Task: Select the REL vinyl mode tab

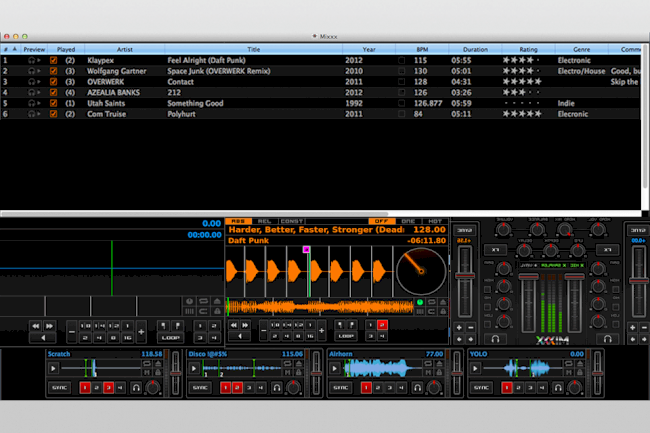Action: 265,221
